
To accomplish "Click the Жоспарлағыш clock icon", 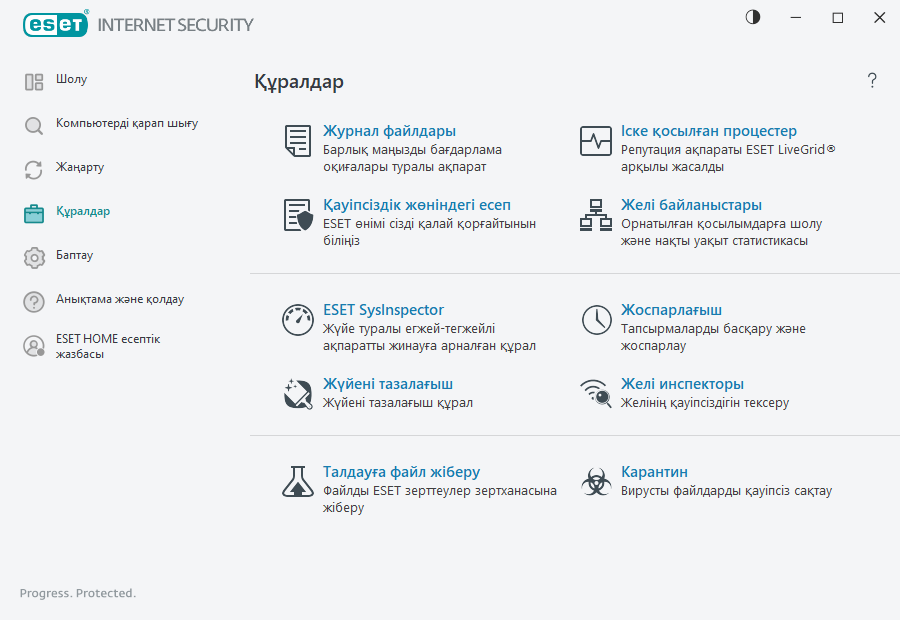I will point(595,320).
